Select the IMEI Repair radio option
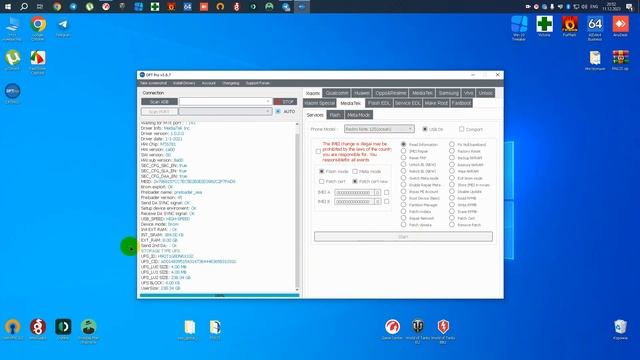The height and width of the screenshot is (360, 640). click(403, 151)
